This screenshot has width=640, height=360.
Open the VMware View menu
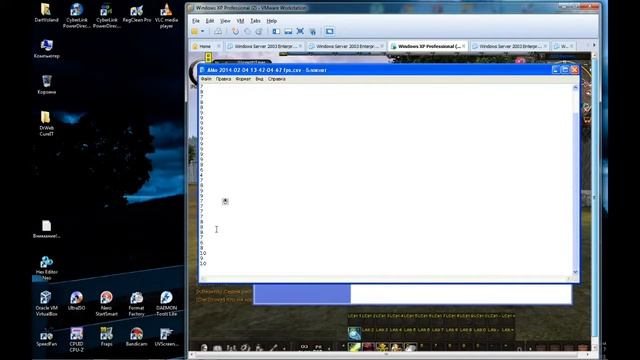(225, 21)
